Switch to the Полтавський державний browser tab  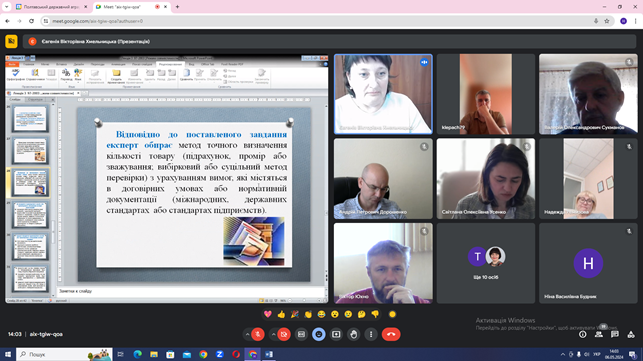(x=52, y=7)
